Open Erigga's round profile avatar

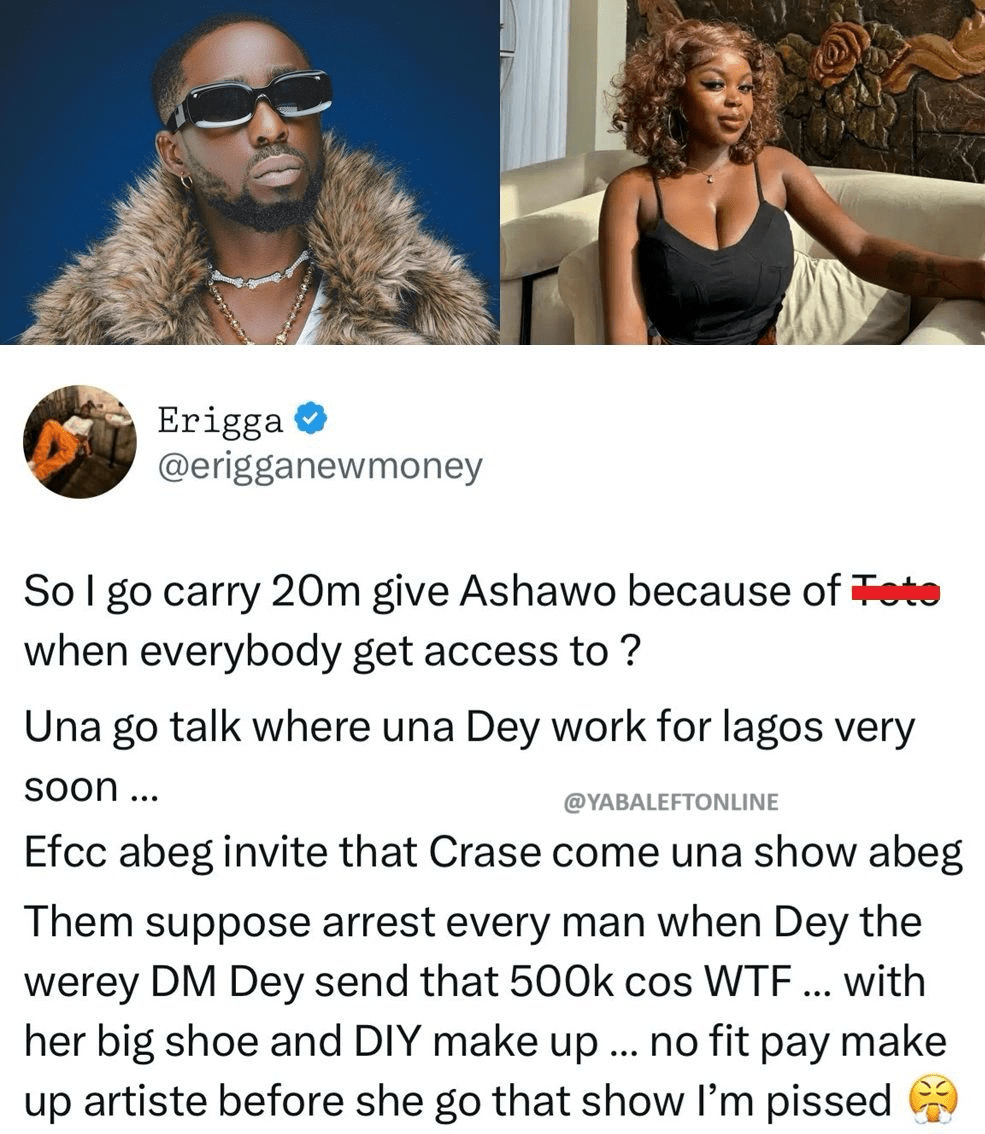tap(80, 442)
